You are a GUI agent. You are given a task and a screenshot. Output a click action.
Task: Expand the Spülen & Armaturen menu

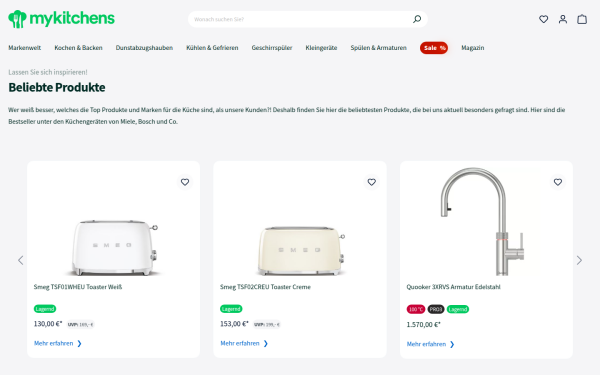pyautogui.click(x=378, y=48)
